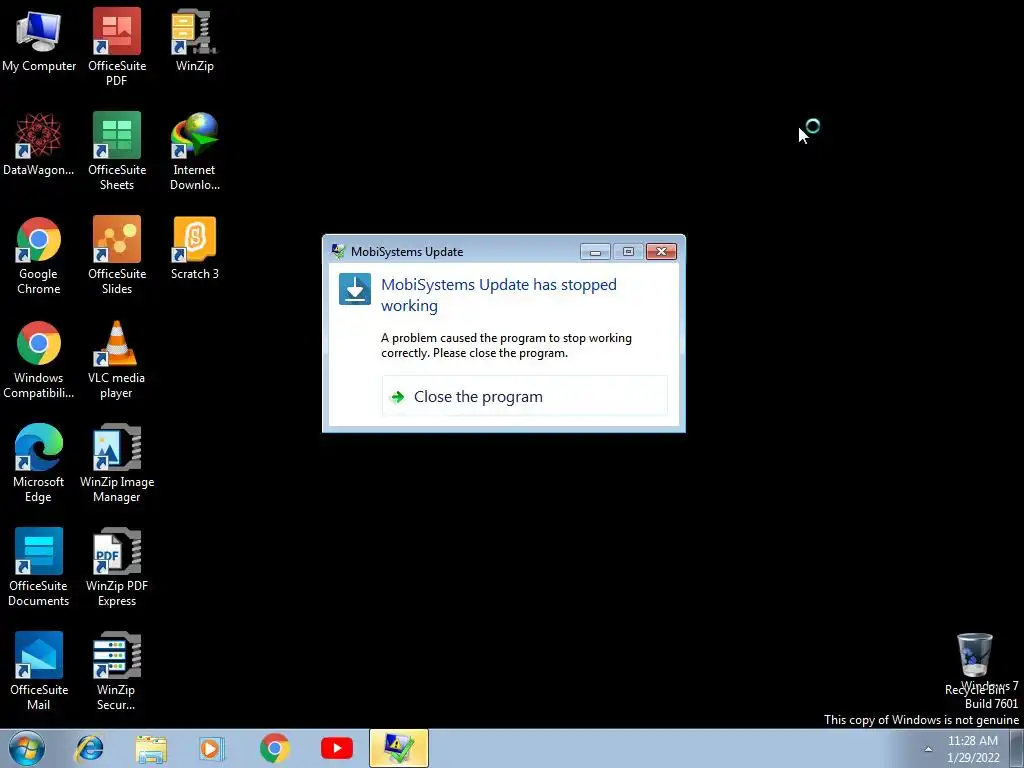Select the WinZip Image Manager shortcut
This screenshot has height=768, width=1024.
tap(117, 464)
